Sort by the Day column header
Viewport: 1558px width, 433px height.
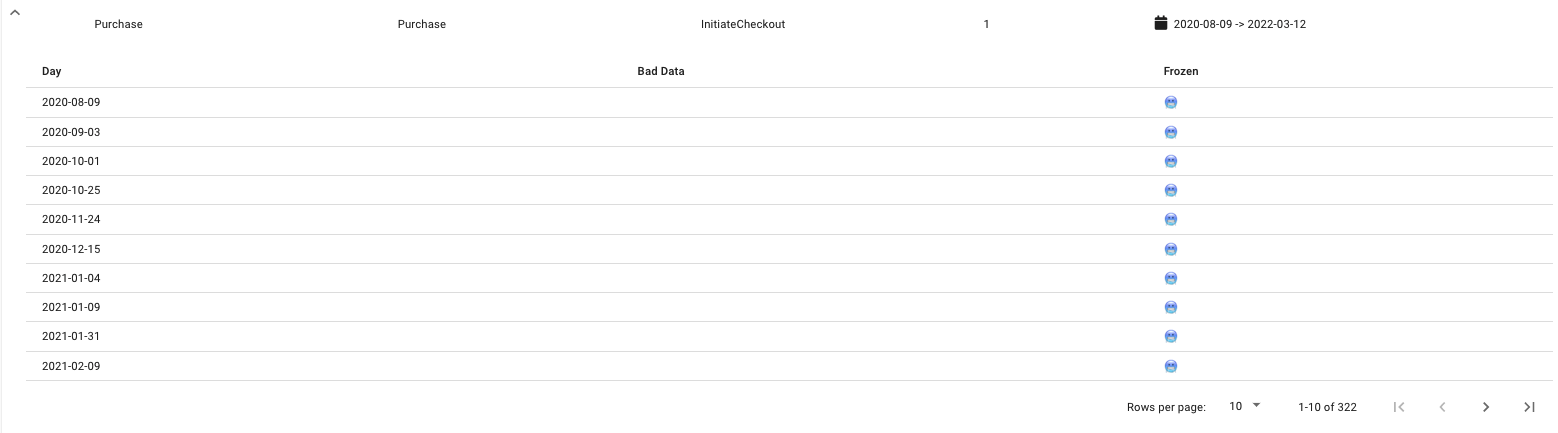(52, 72)
